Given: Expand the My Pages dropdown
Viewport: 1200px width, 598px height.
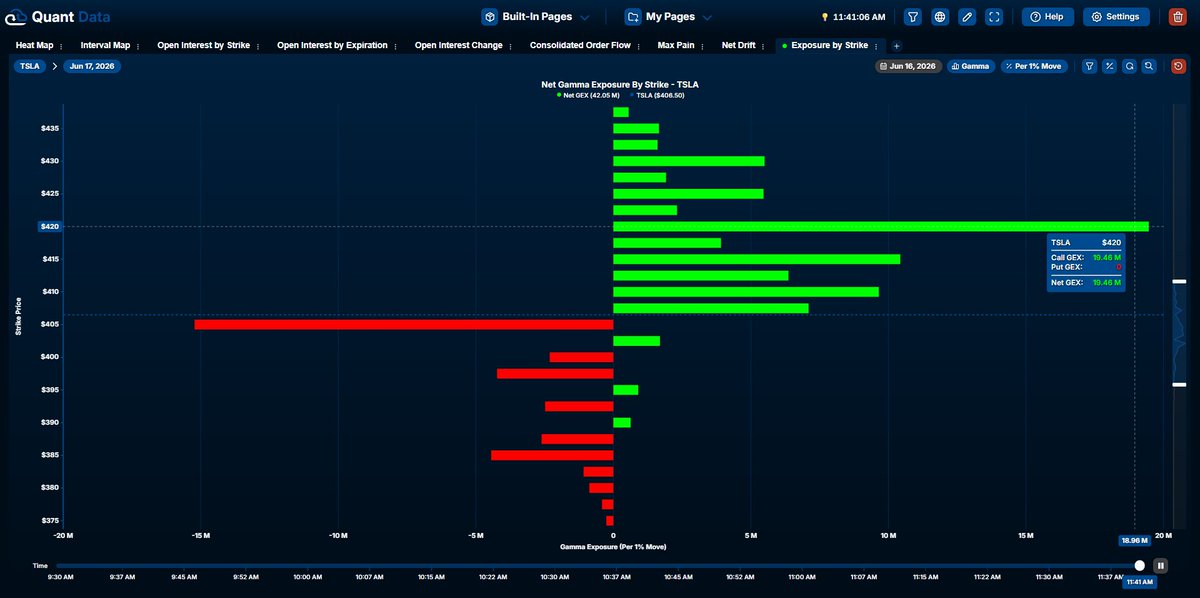Looking at the screenshot, I should [x=669, y=17].
